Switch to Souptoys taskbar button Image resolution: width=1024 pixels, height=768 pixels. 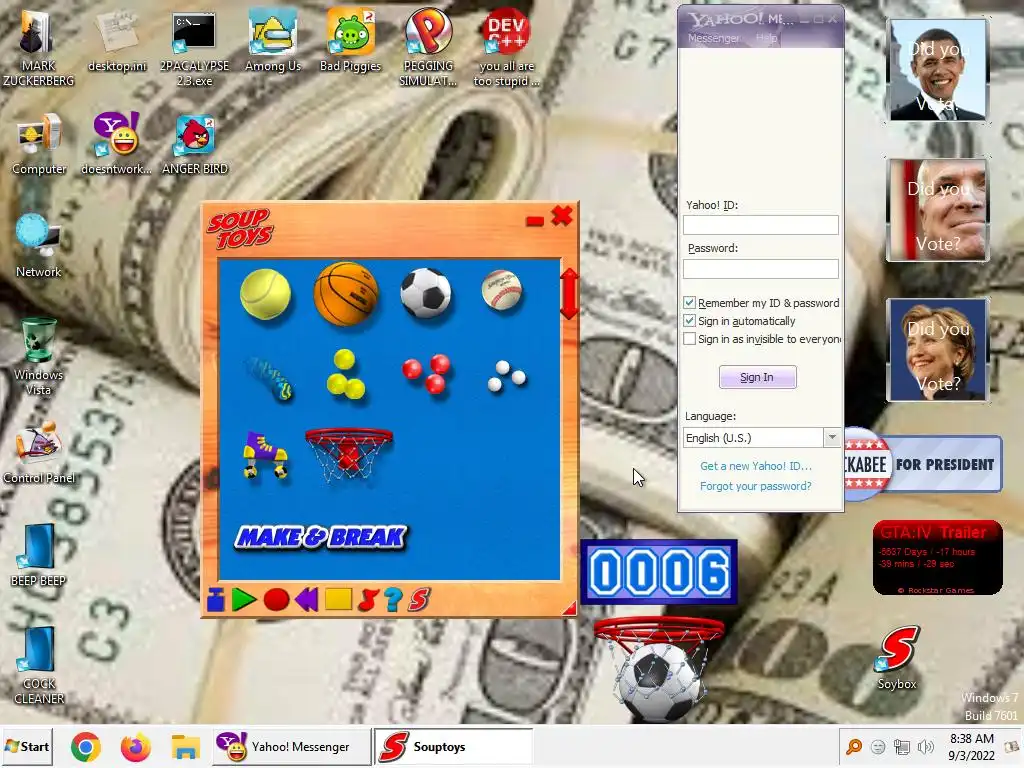click(454, 746)
